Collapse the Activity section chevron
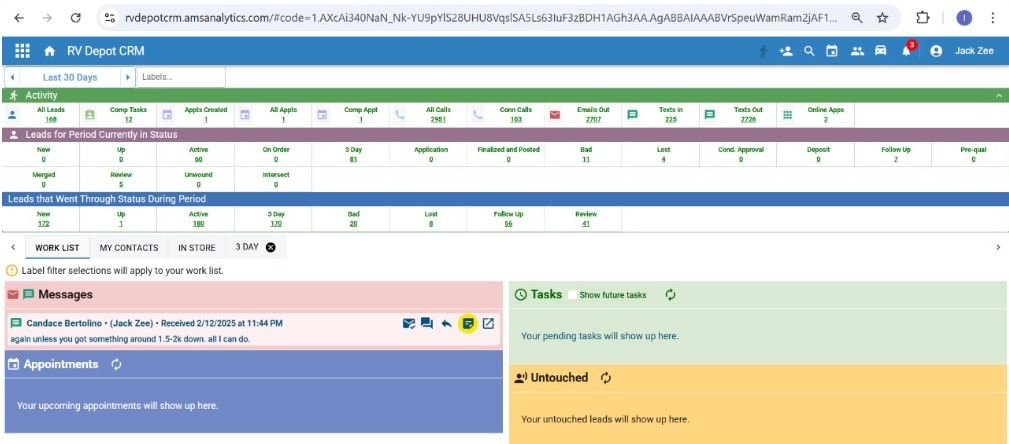The width and height of the screenshot is (1009, 444). pyautogui.click(x=998, y=95)
